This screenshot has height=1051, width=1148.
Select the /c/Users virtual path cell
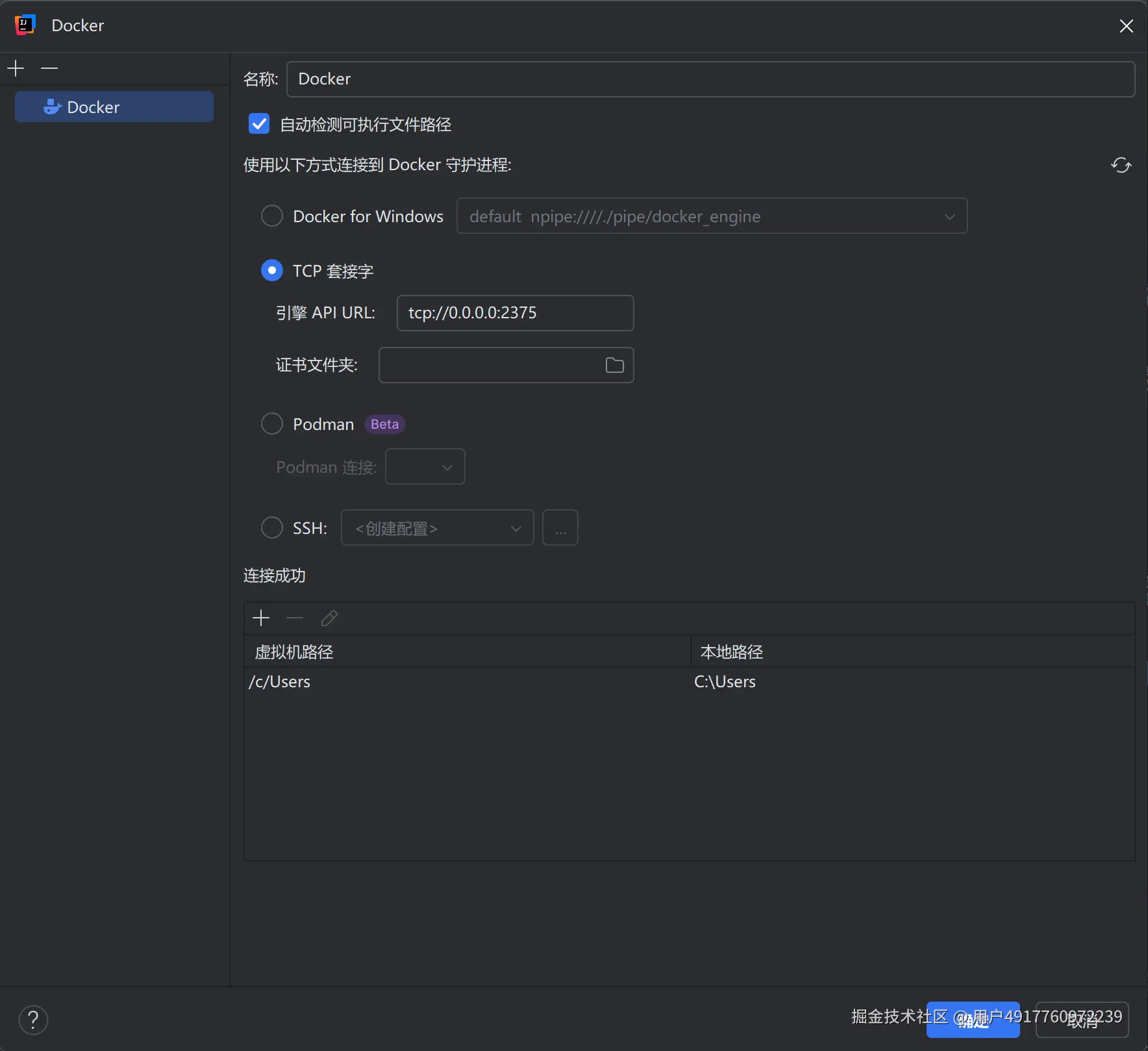[468, 681]
